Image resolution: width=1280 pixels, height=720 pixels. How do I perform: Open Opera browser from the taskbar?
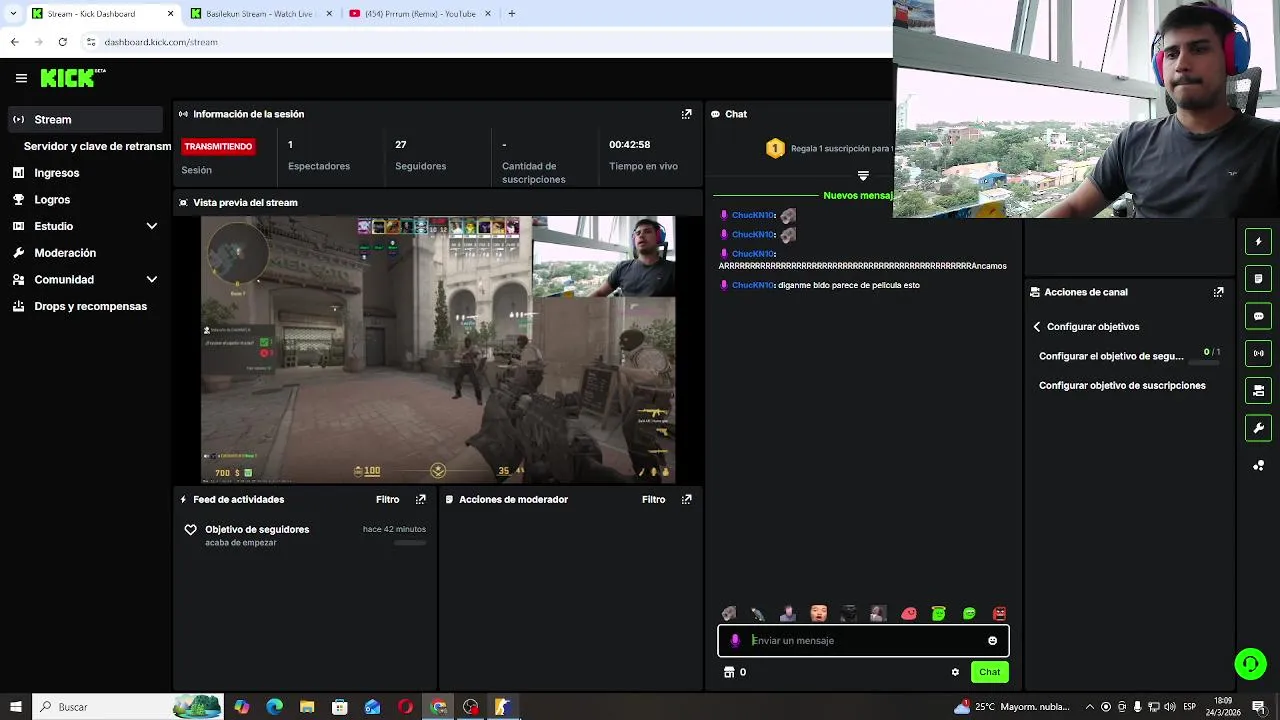(405, 707)
